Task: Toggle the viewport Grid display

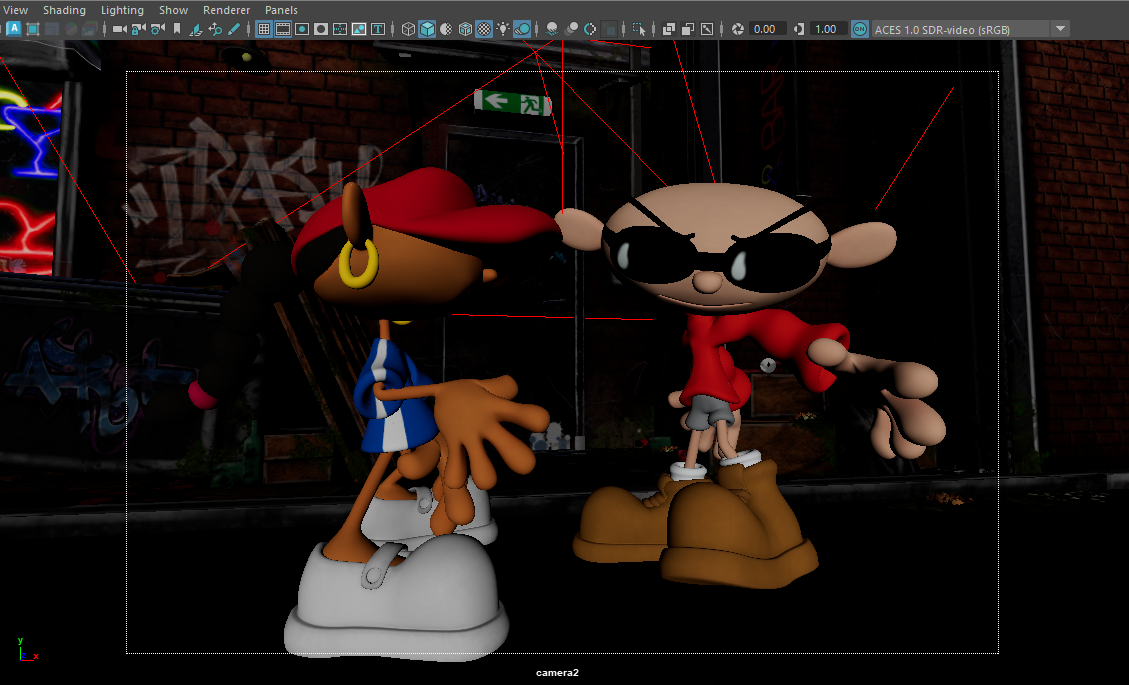Action: coord(264,29)
